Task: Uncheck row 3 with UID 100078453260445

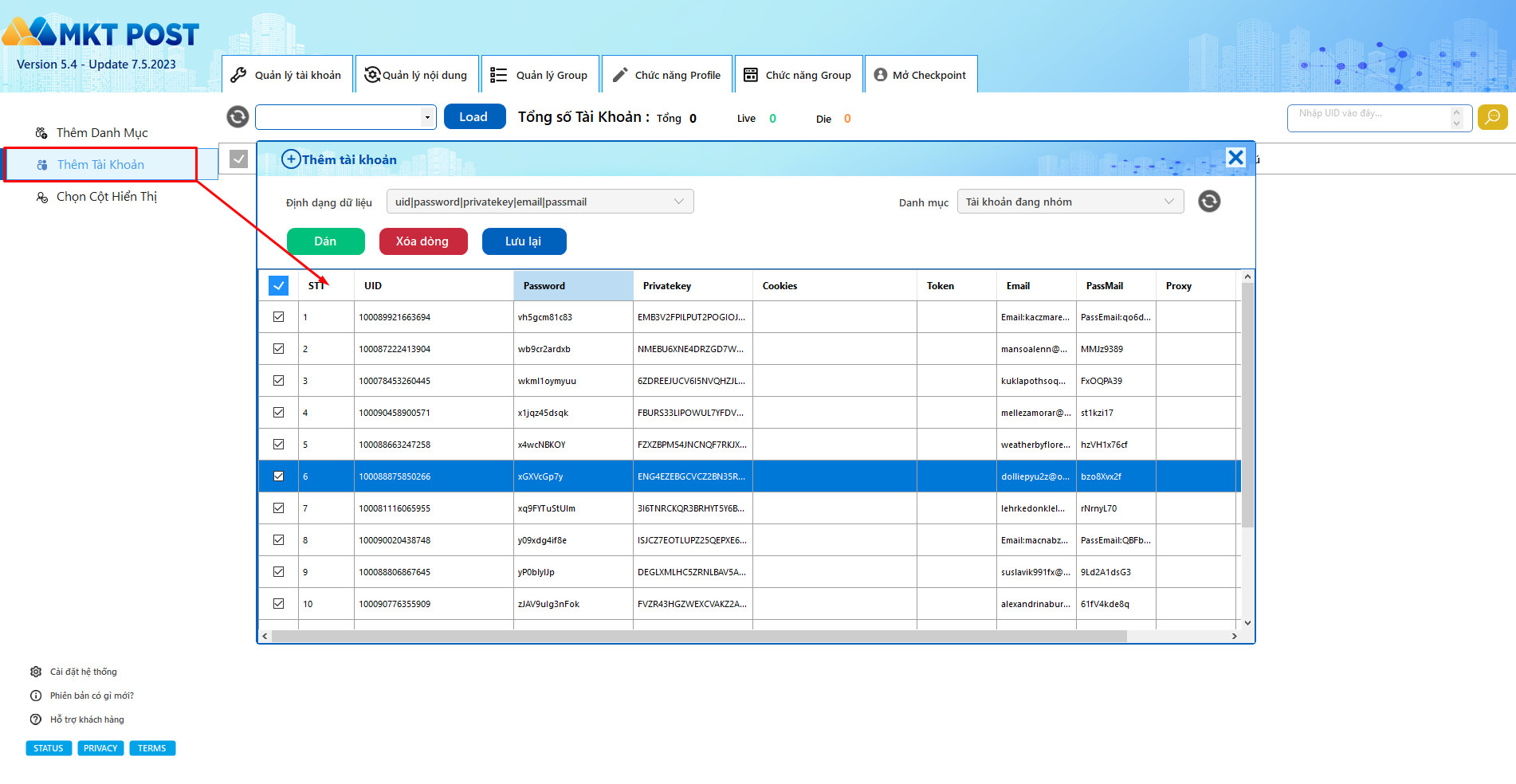Action: coord(278,380)
